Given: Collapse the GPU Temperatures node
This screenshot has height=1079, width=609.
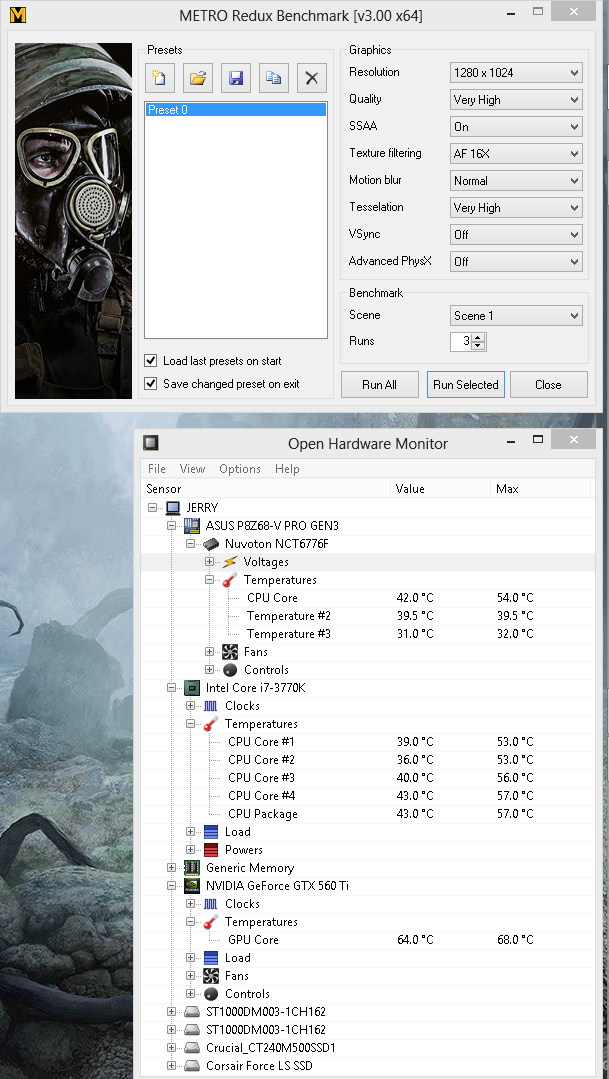Looking at the screenshot, I should coord(190,921).
